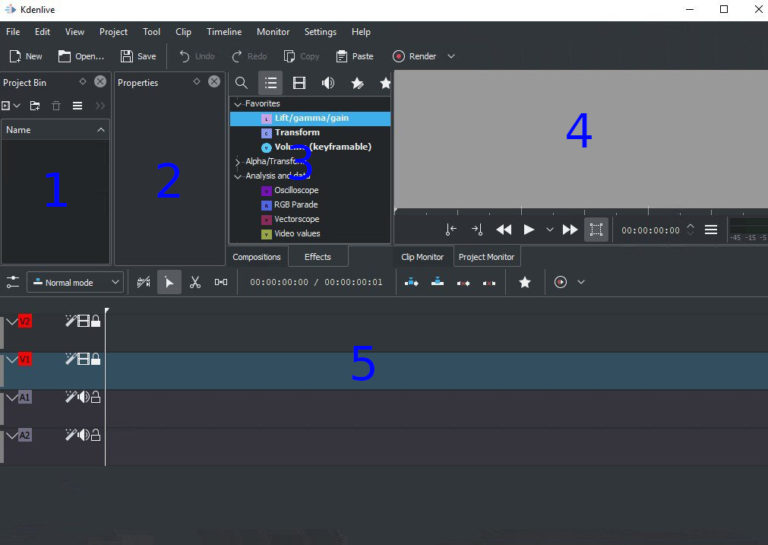Click the Paste toolbar button
The image size is (768, 545).
click(x=355, y=56)
